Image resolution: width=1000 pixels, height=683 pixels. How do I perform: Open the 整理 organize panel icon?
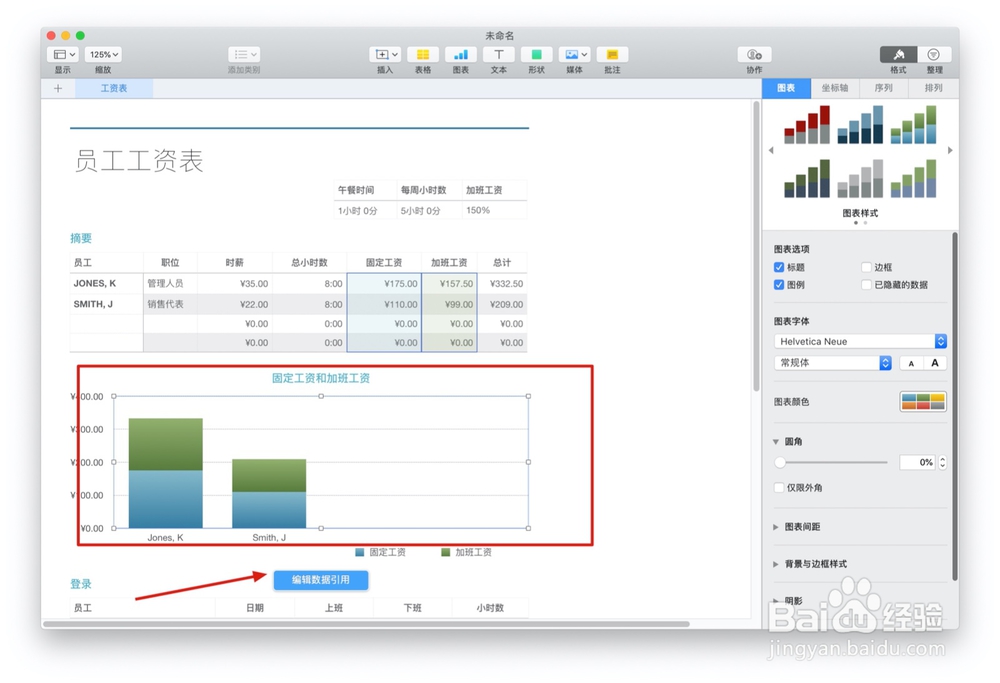point(933,55)
